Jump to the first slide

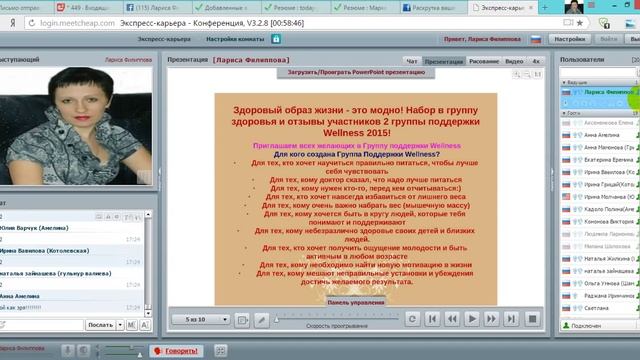[x=432, y=319]
